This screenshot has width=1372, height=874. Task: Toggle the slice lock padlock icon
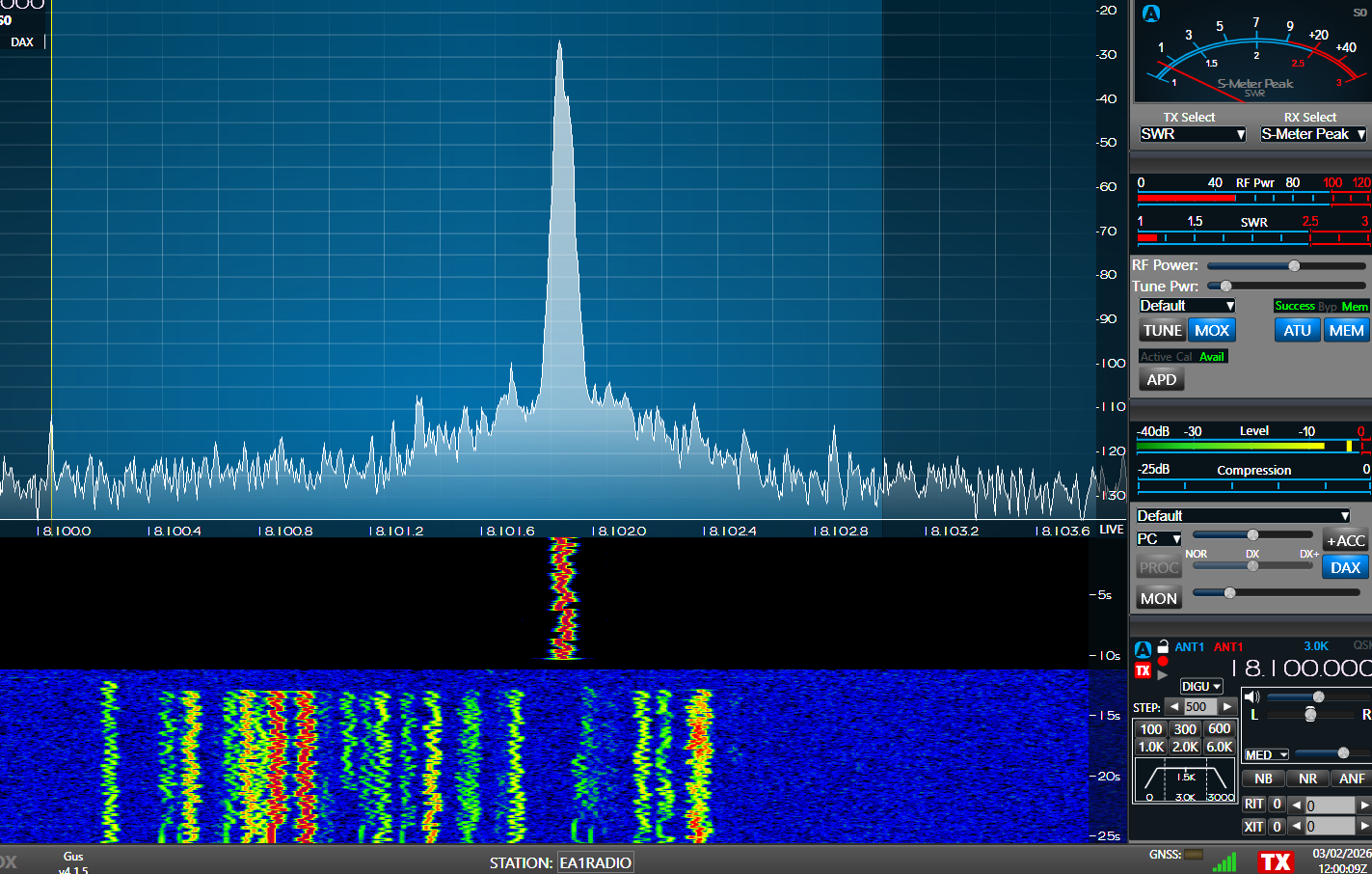pyautogui.click(x=1163, y=646)
